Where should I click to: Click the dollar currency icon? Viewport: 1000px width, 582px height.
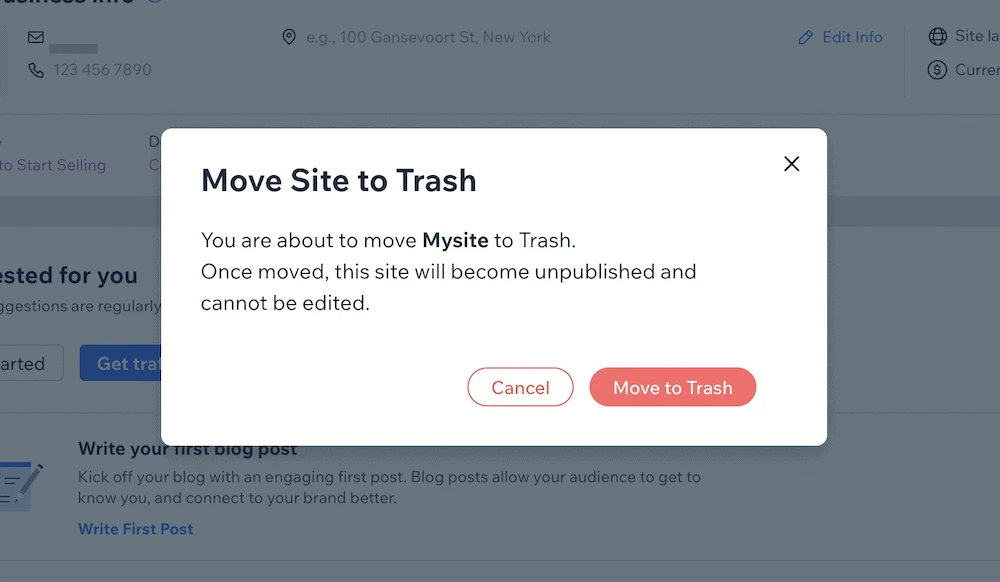pos(937,69)
